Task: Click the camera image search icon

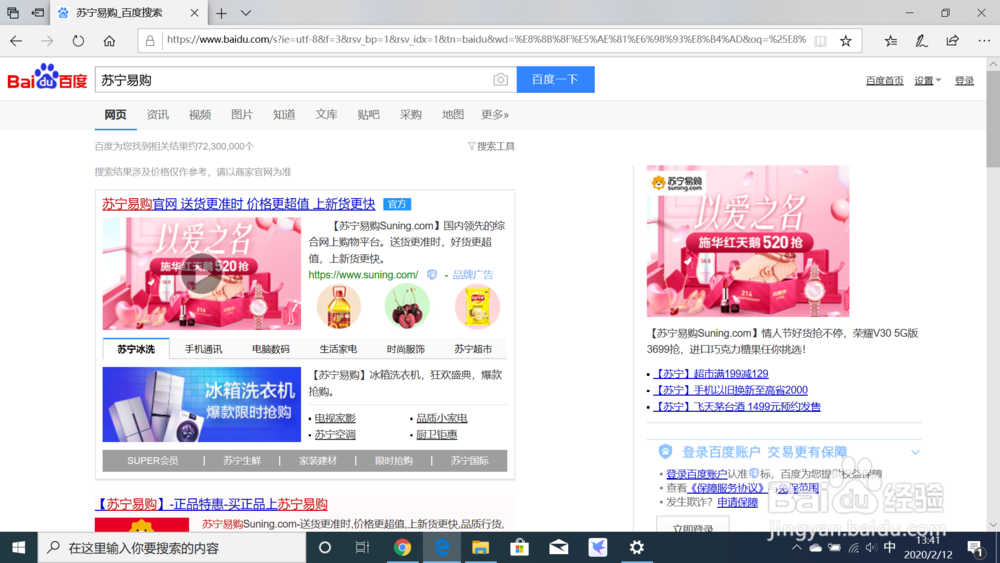Action: point(501,80)
